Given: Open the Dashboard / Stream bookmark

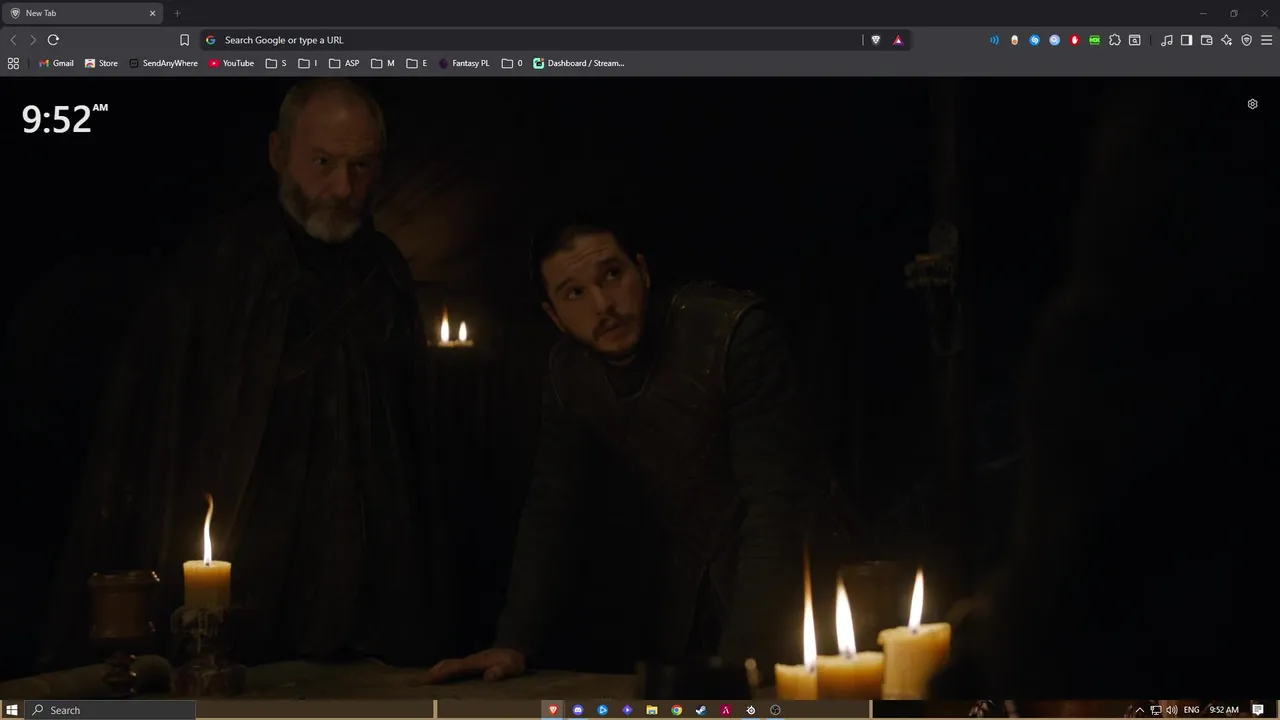Looking at the screenshot, I should (579, 63).
